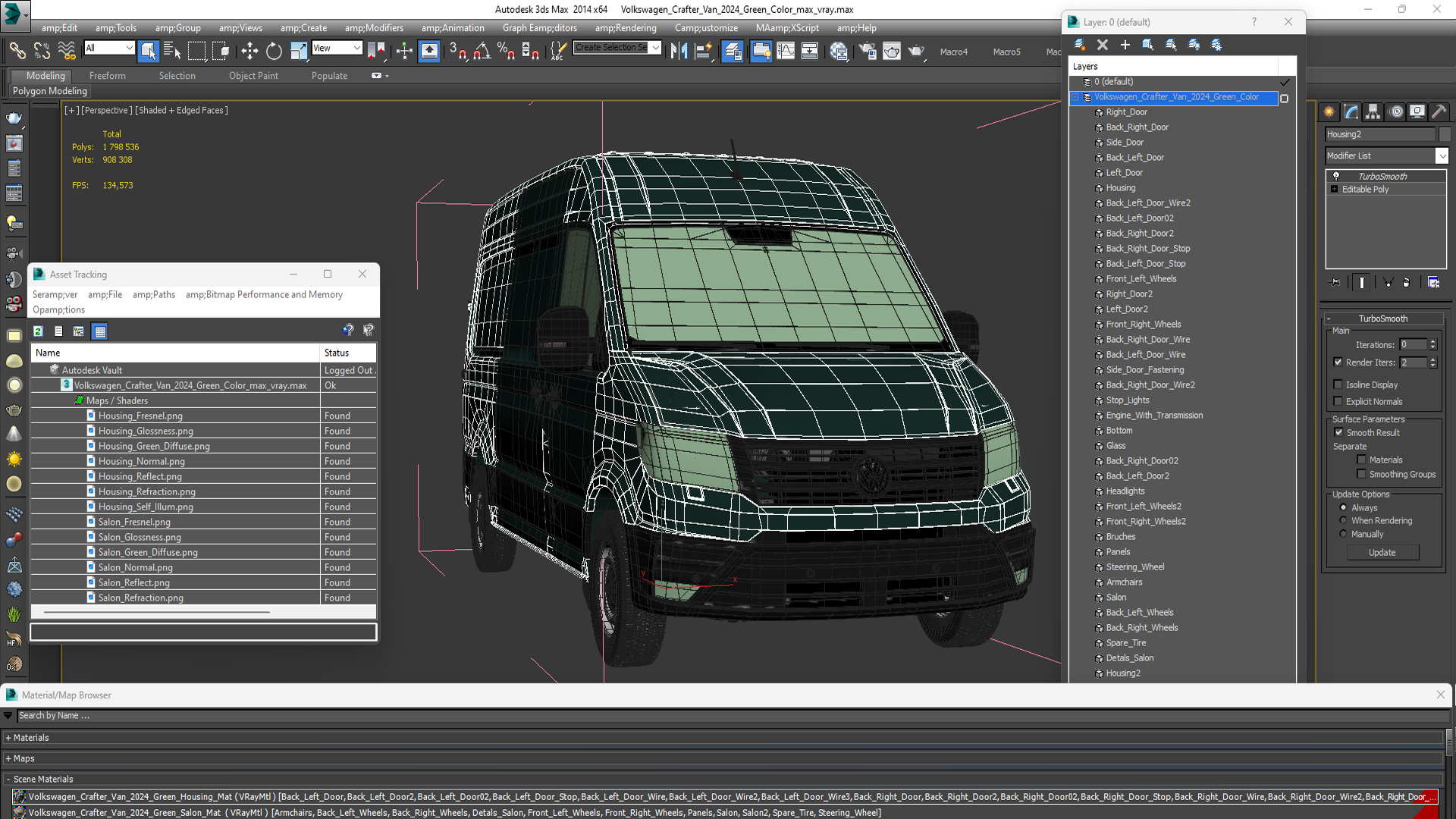Open the Create command panel tab

pyautogui.click(x=1329, y=111)
